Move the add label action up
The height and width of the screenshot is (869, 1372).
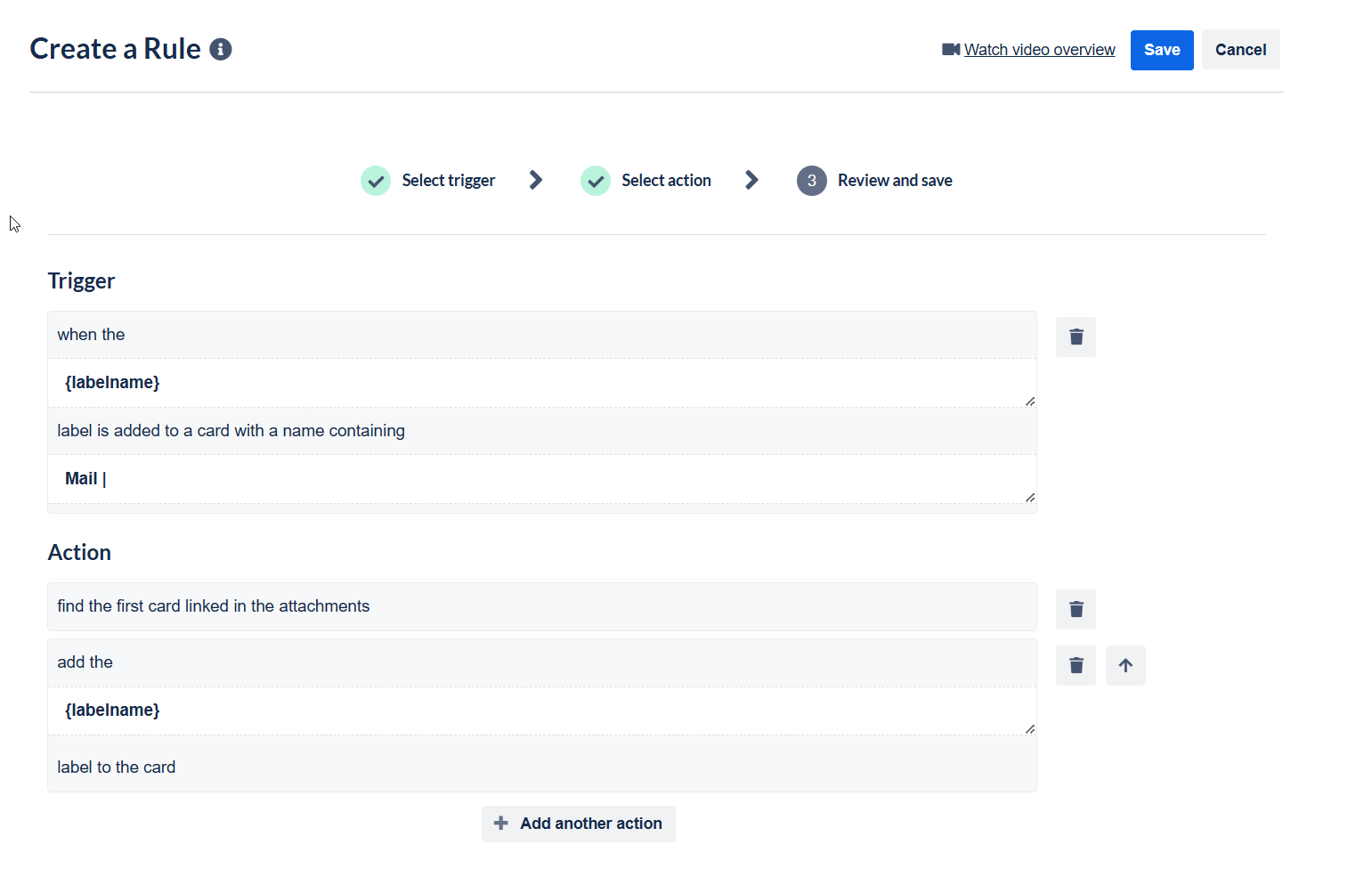pyautogui.click(x=1125, y=665)
